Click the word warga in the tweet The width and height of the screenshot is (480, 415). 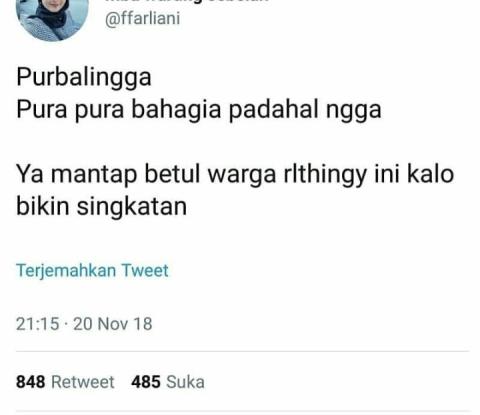pos(242,175)
